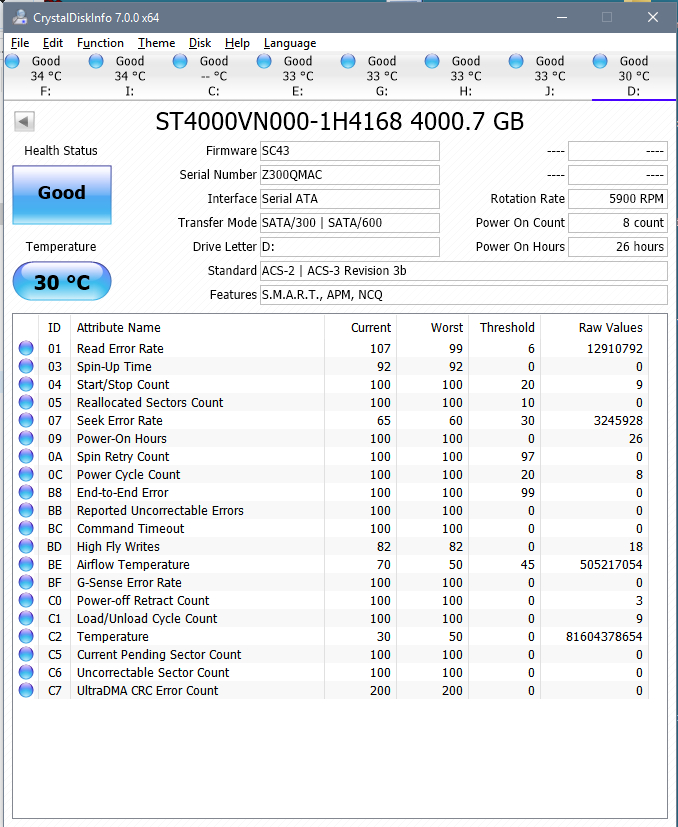Click the Good health status button
678x827 pixels.
62,195
